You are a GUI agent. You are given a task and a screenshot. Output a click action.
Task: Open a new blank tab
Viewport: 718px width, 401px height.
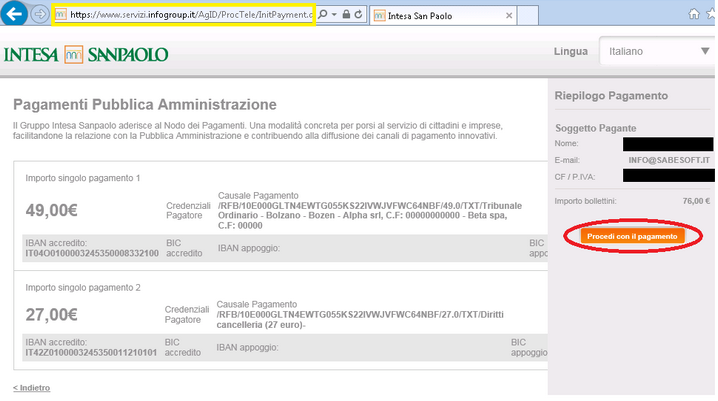click(x=528, y=16)
